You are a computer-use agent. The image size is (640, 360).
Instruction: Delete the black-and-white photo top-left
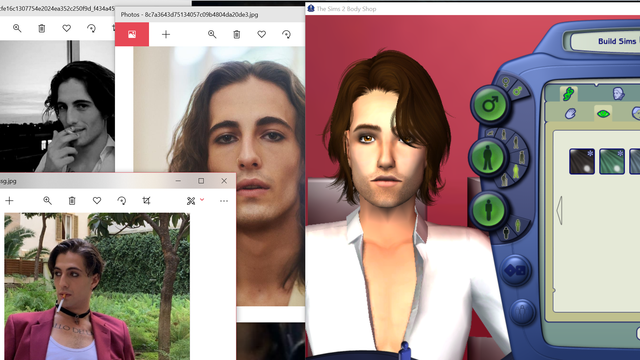click(x=42, y=28)
